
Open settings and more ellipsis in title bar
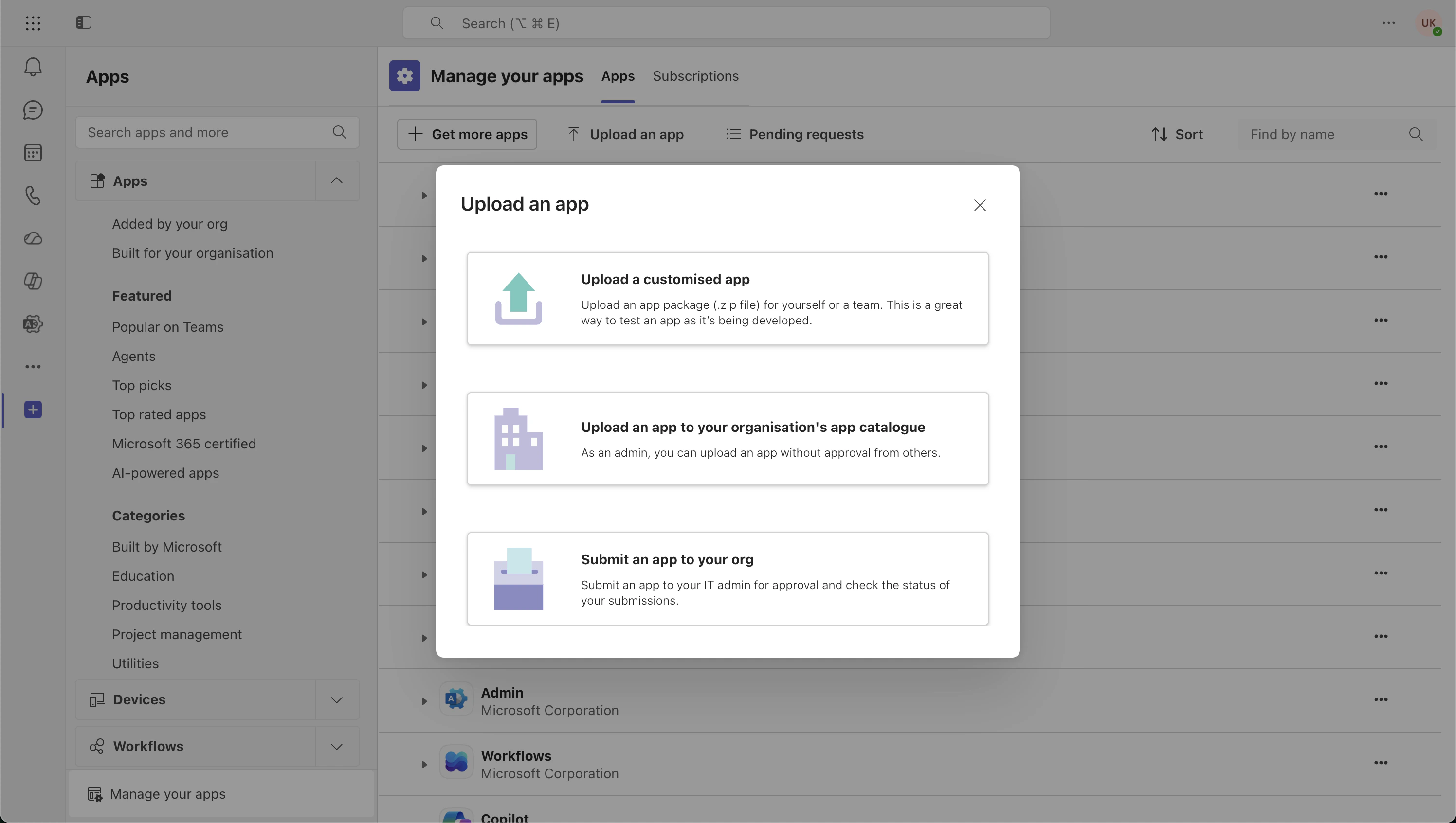point(1389,22)
